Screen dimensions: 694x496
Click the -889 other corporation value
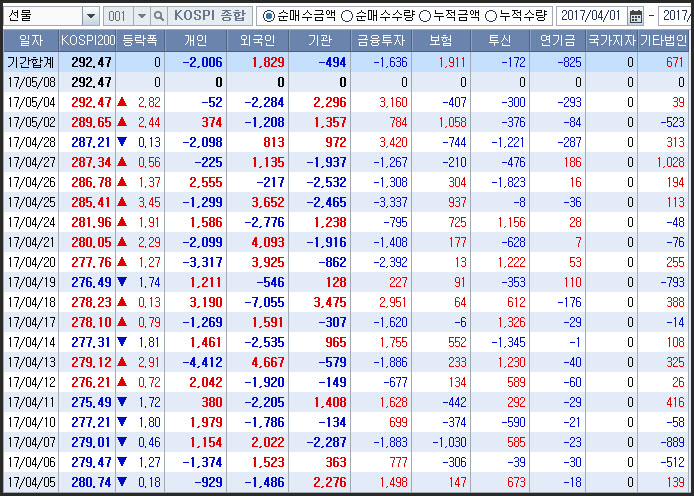[x=672, y=442]
